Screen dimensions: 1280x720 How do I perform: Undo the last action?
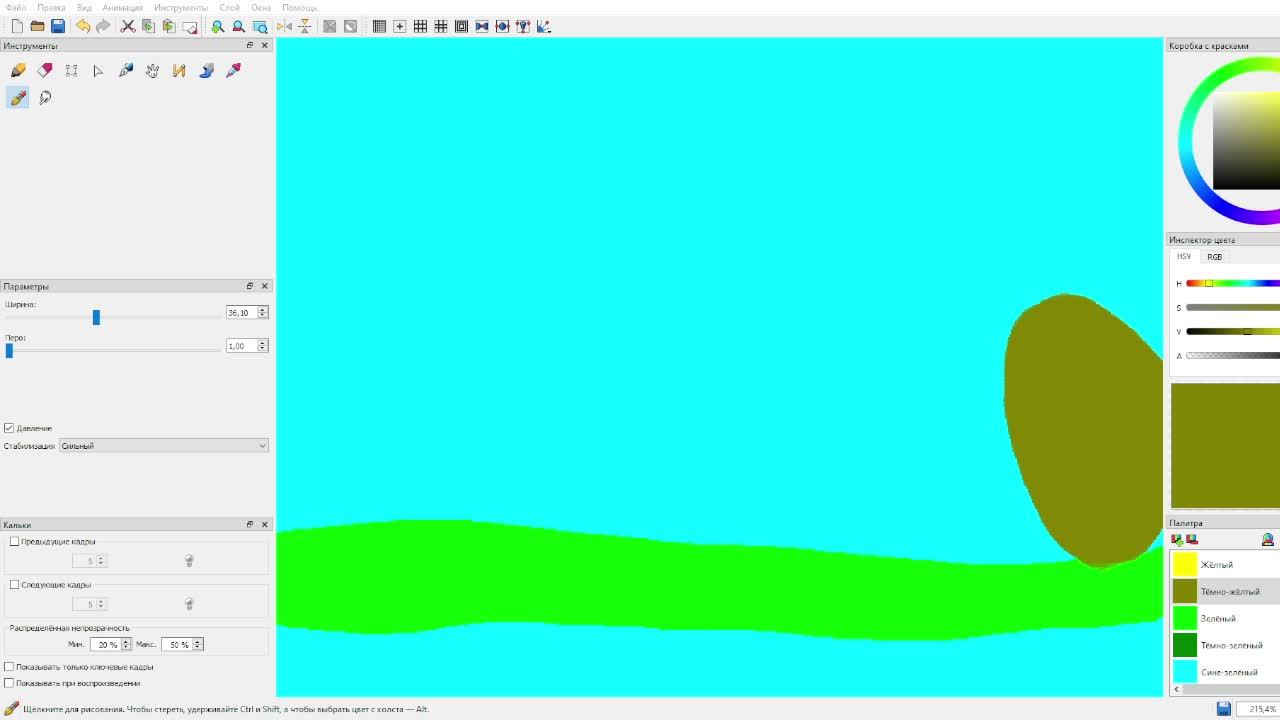(x=83, y=26)
